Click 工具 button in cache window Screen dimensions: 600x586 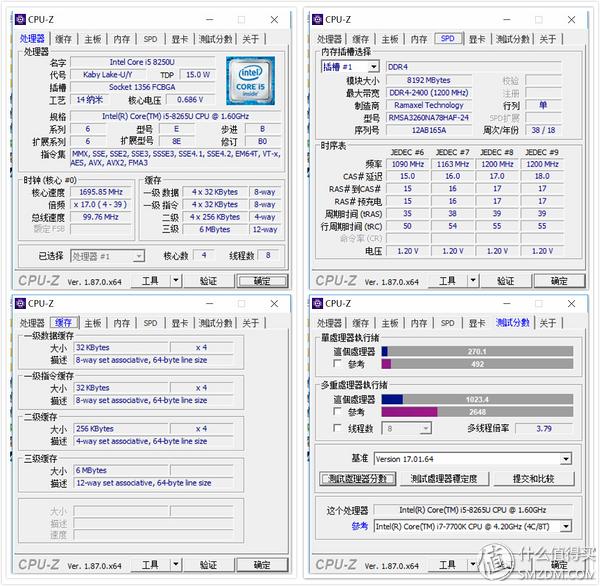150,565
